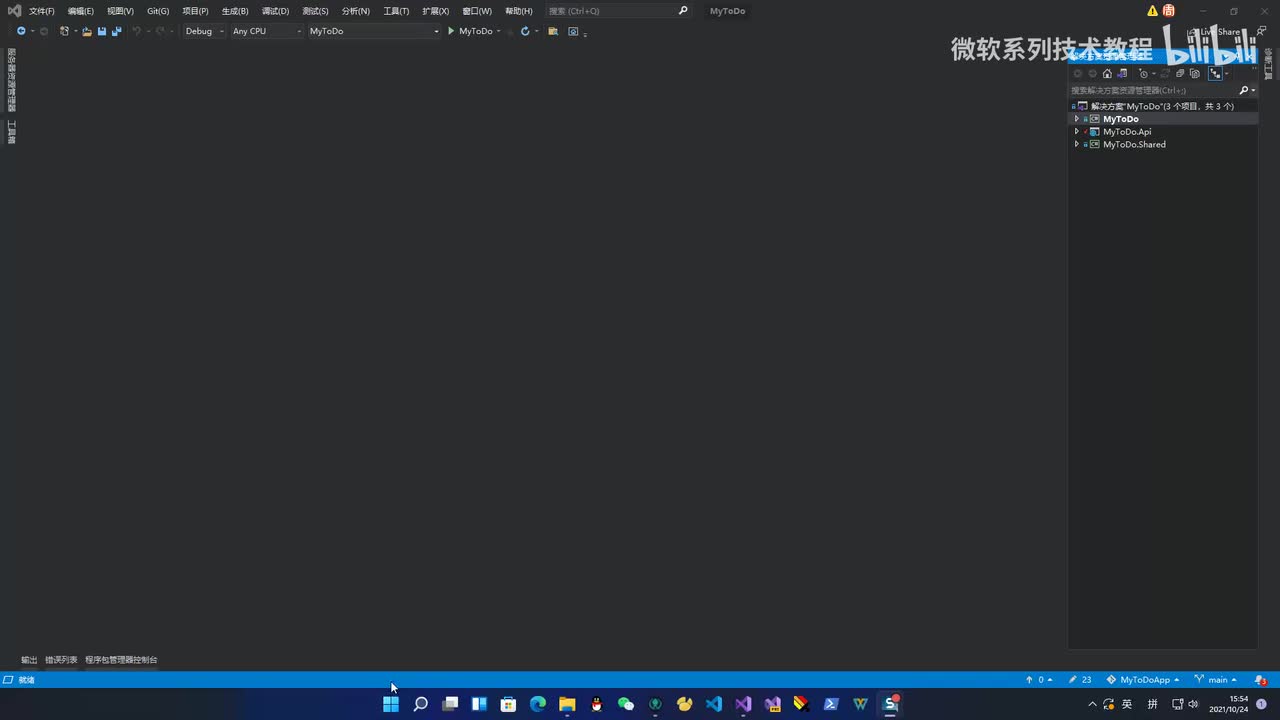This screenshot has height=720, width=1280.
Task: Open PowerShell from the taskbar
Action: (831, 704)
